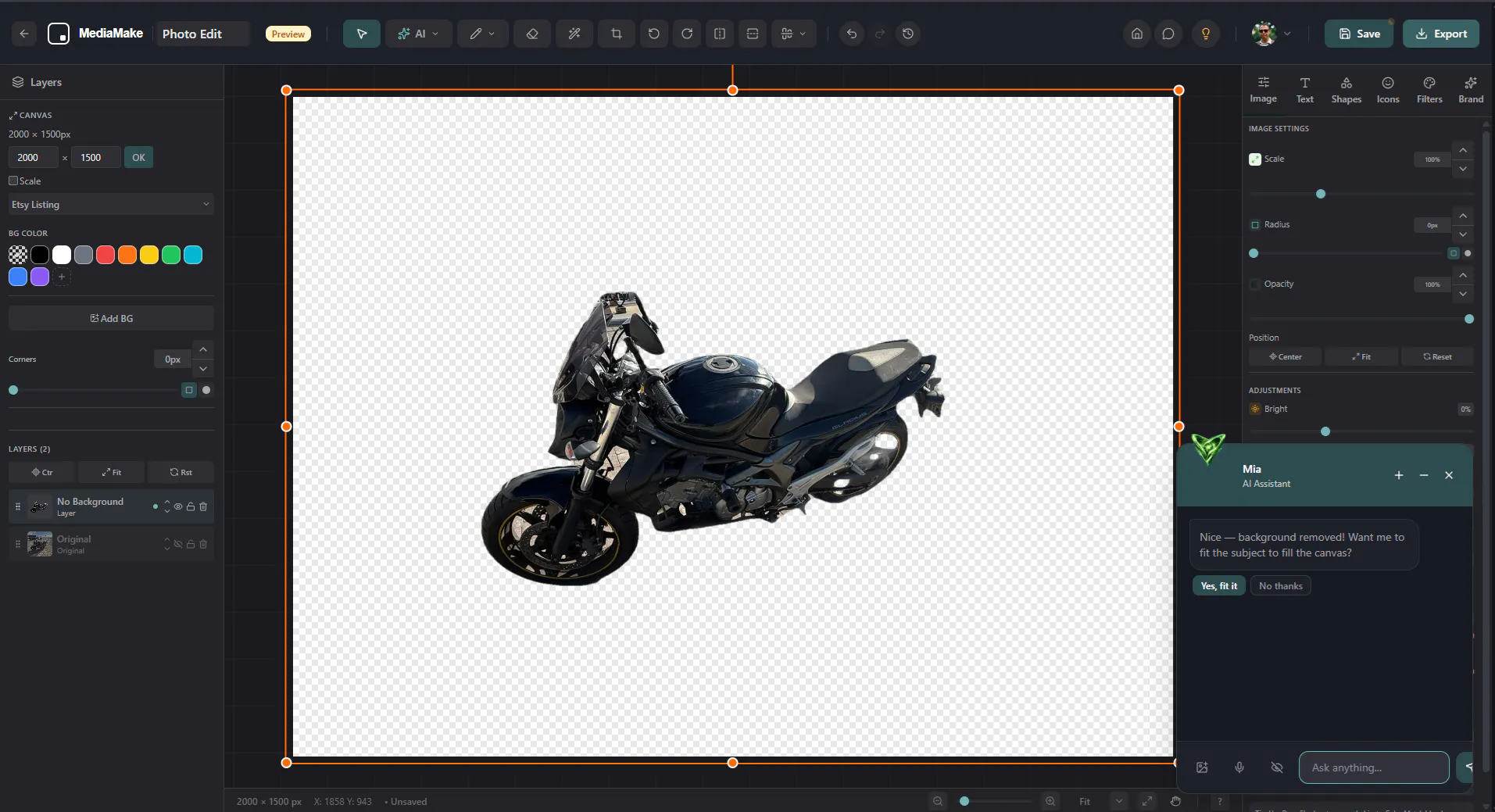Open the Icons tab

(1387, 90)
